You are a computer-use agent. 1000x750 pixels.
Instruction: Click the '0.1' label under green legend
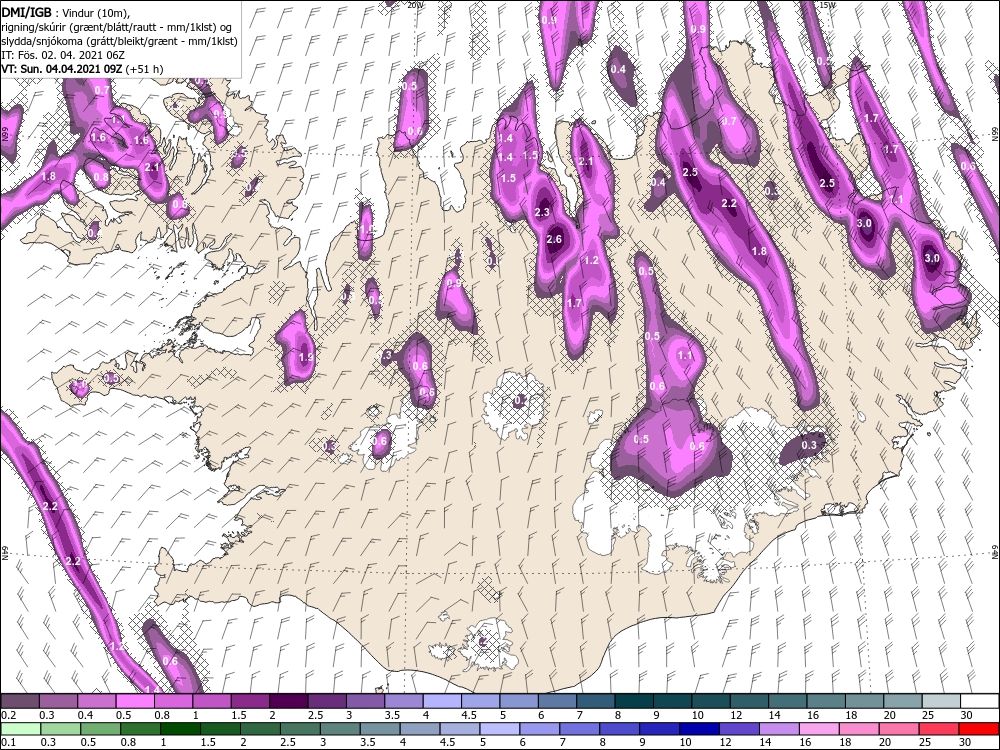(8, 742)
